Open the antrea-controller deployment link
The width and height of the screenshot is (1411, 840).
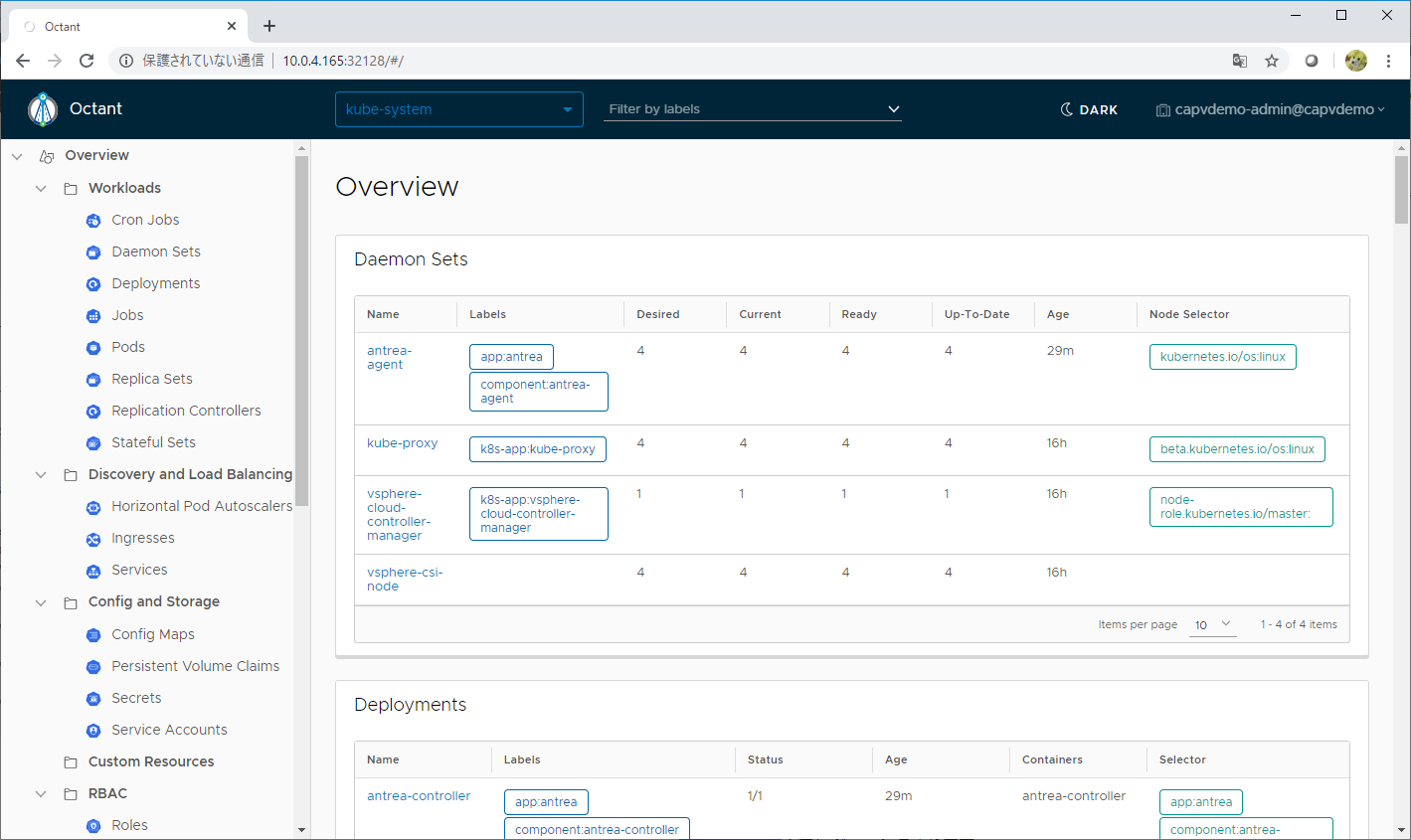coord(419,796)
